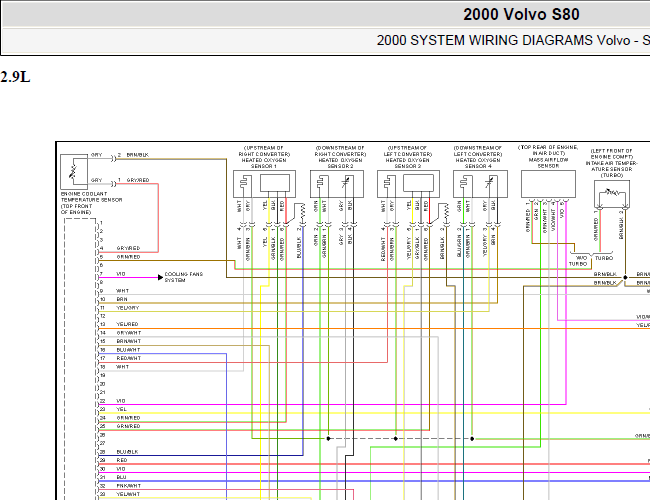The width and height of the screenshot is (650, 500).
Task: Click the 'COOLING FANS SYSTEM' label
Action: (x=184, y=277)
